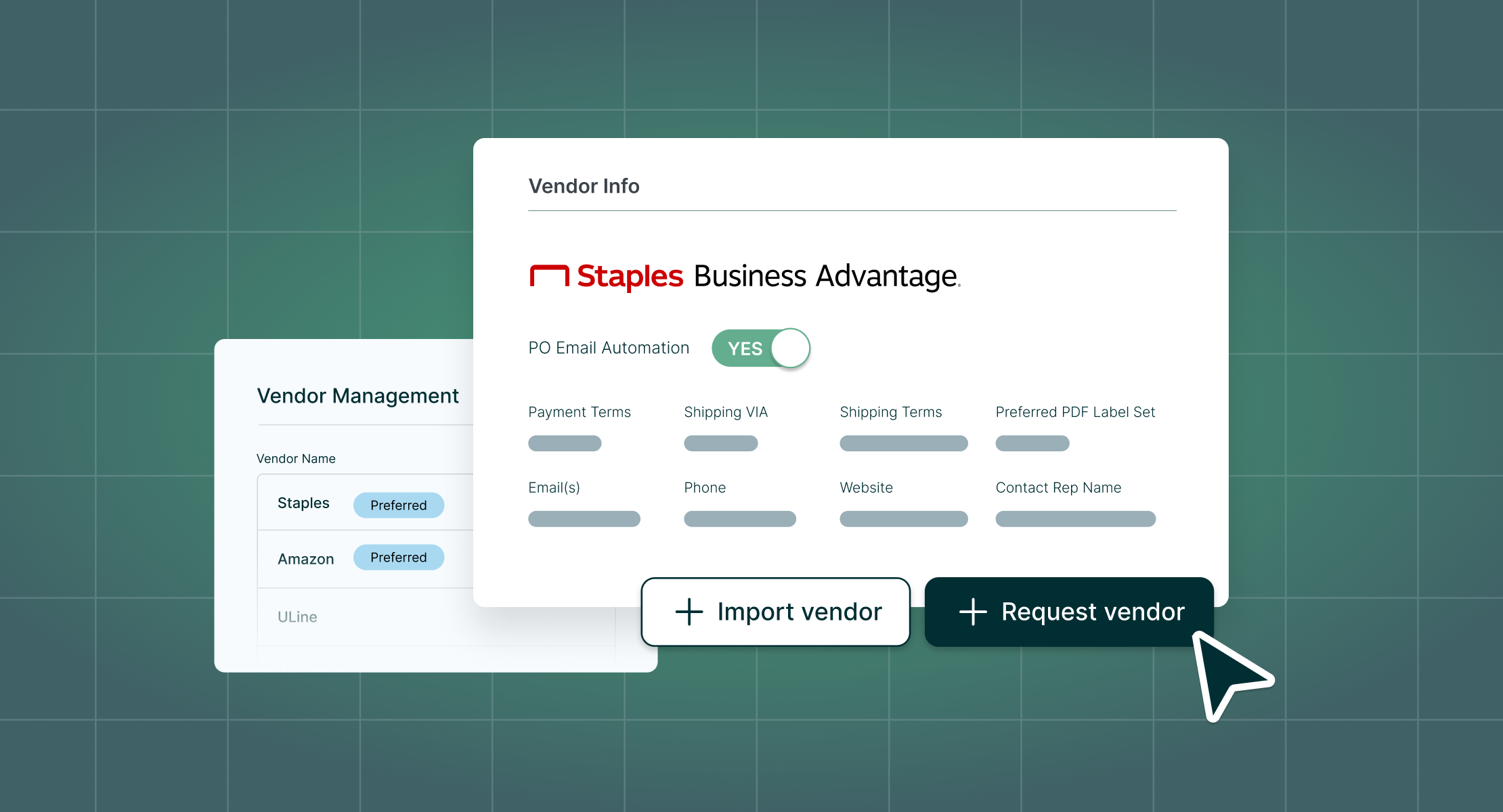Click the Vendor Name column header

[x=296, y=459]
